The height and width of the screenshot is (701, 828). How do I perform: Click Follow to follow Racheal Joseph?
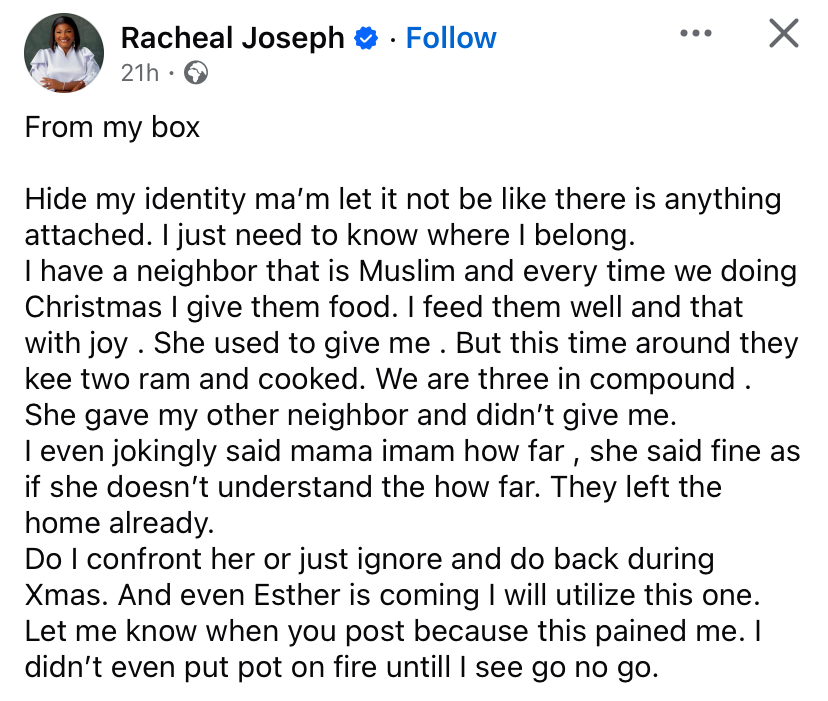450,37
